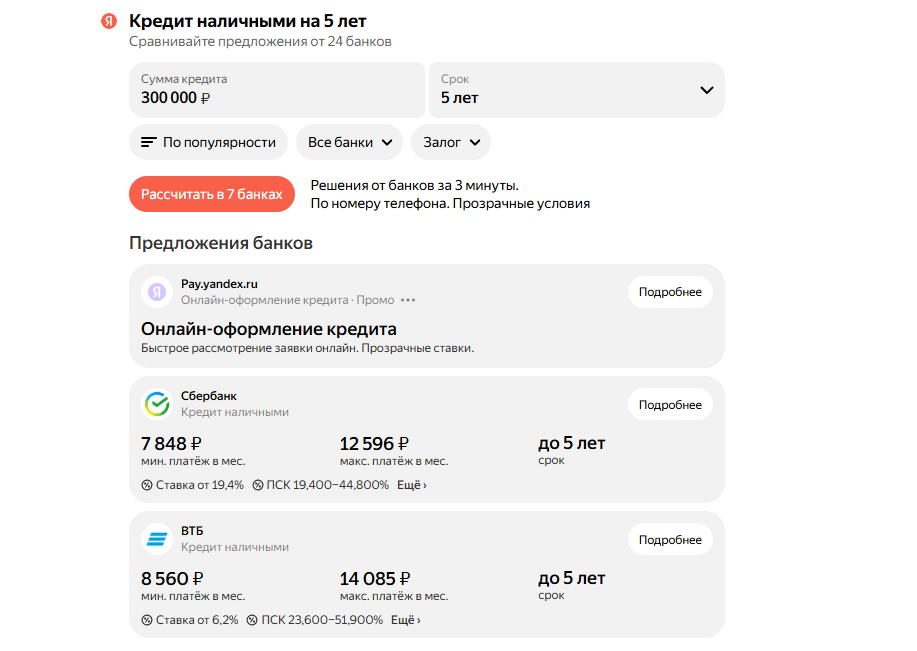Click the Sberbank logo icon
Screen dimensions: 917x651
click(x=157, y=404)
